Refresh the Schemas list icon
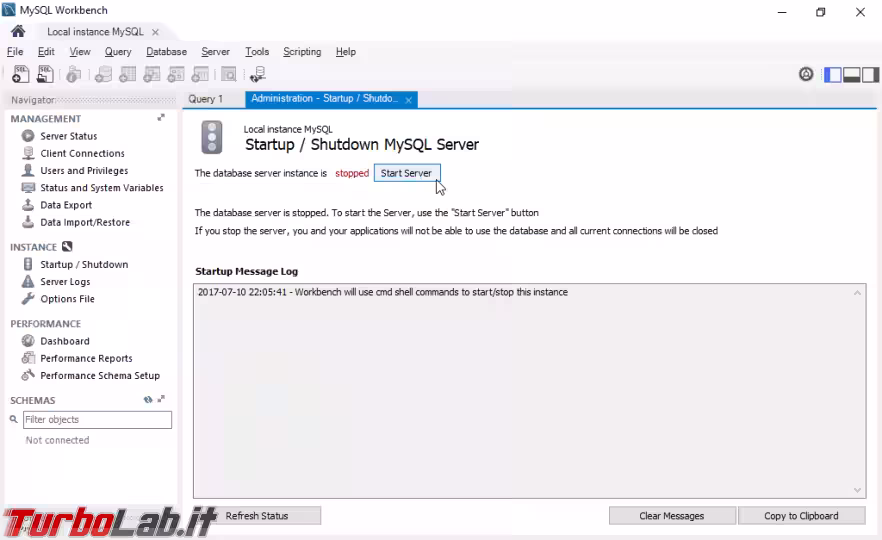 click(148, 399)
